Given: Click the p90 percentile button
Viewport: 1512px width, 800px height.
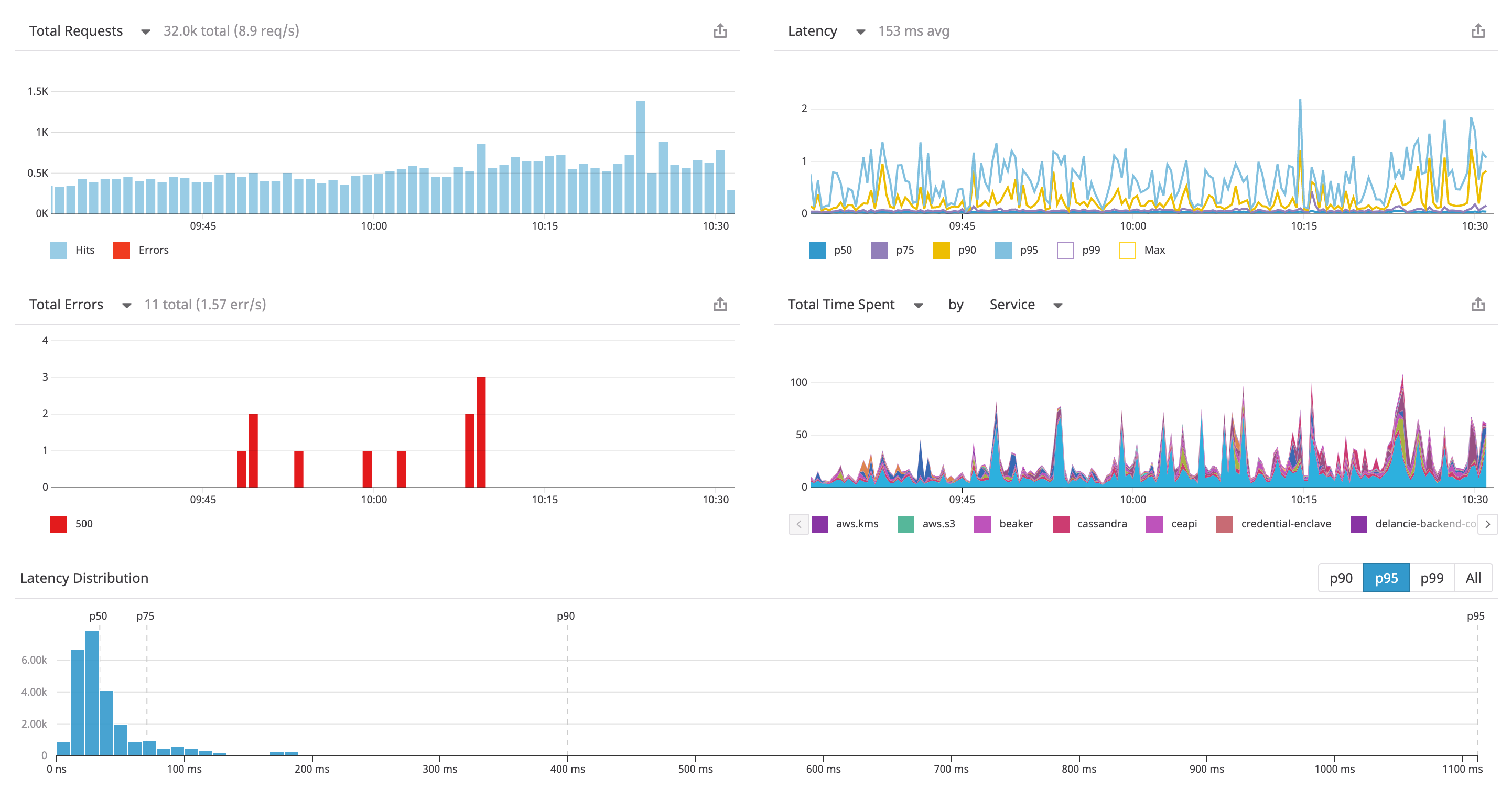Looking at the screenshot, I should (1342, 578).
